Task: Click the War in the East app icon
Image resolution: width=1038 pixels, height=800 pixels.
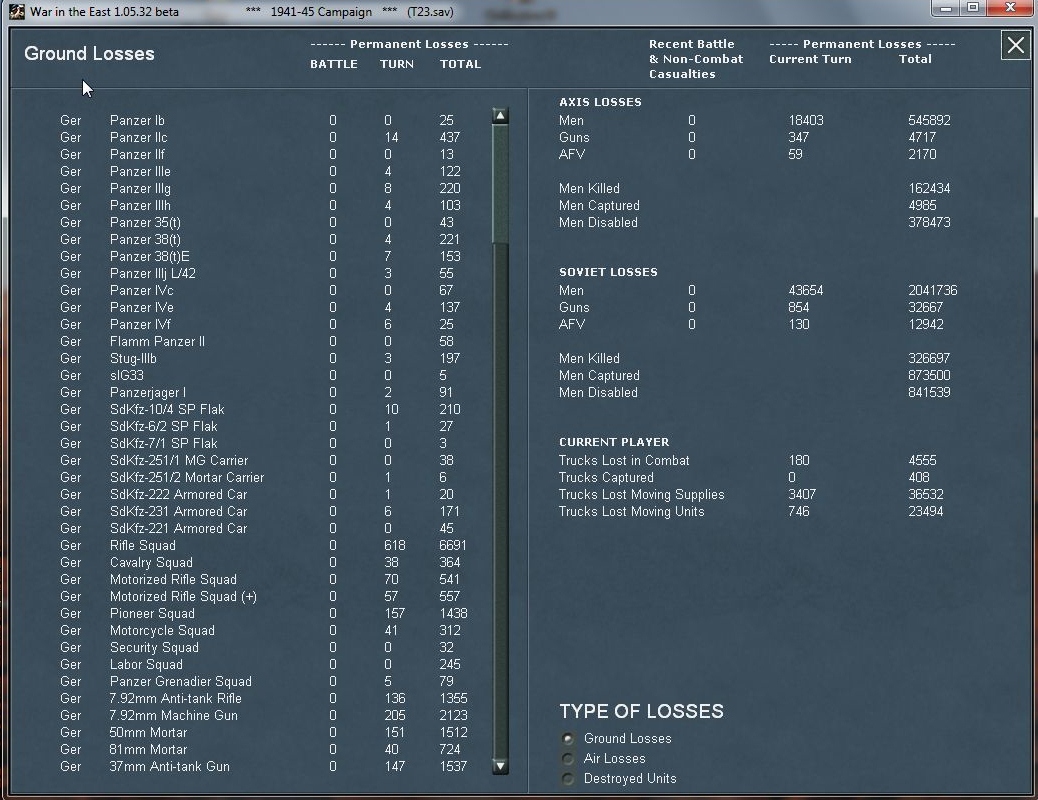Action: click(x=17, y=11)
